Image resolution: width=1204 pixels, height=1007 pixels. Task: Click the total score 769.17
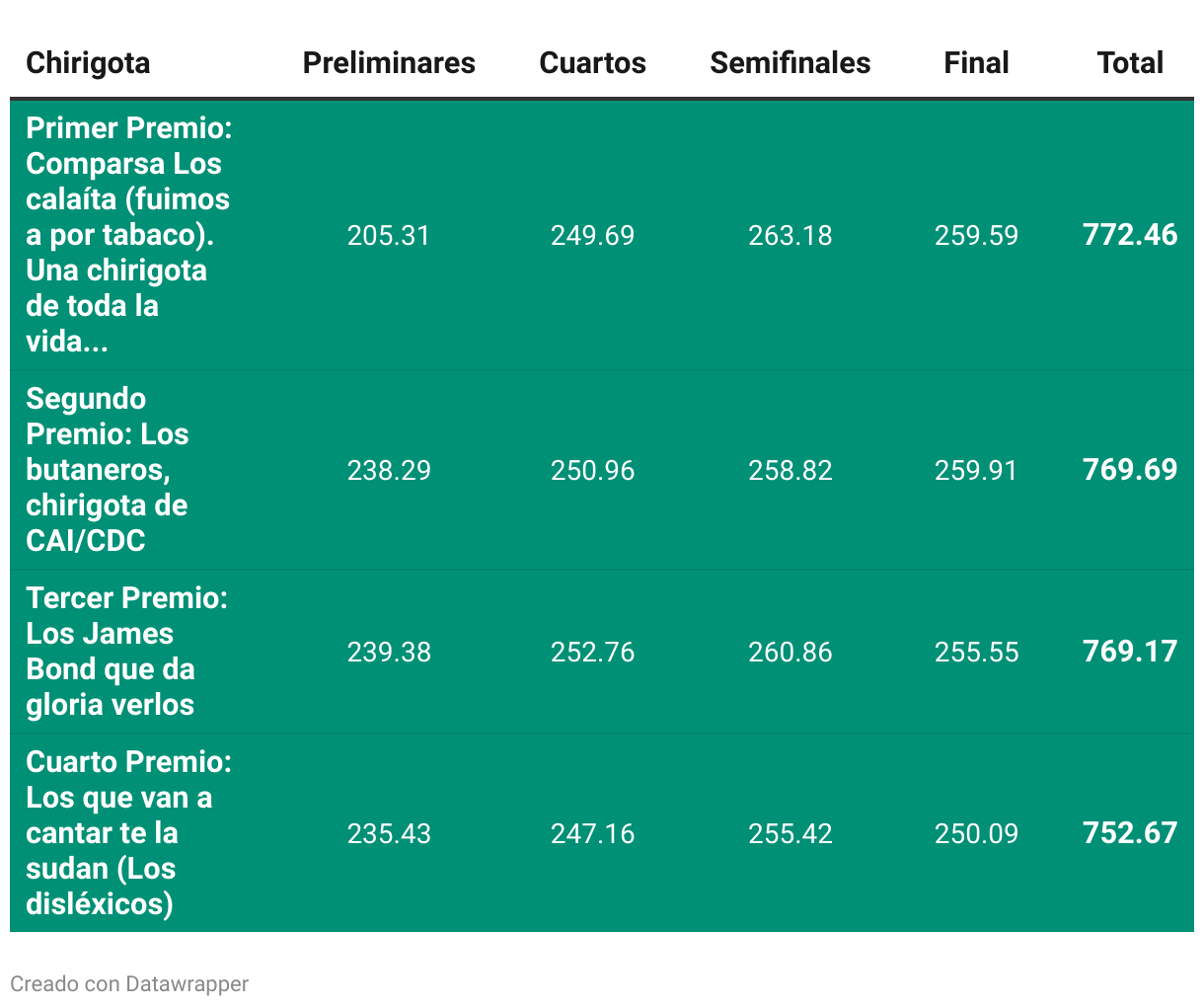1130,652
